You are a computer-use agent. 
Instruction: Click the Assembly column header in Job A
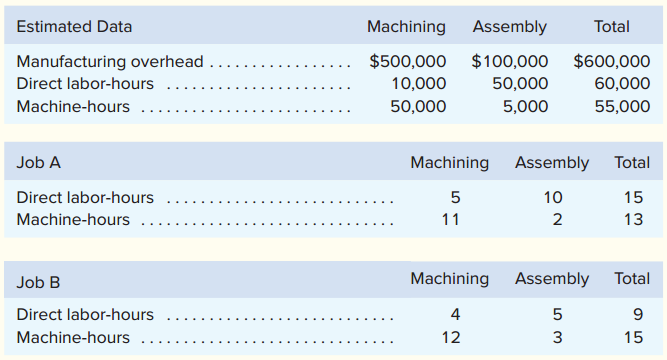(x=552, y=163)
